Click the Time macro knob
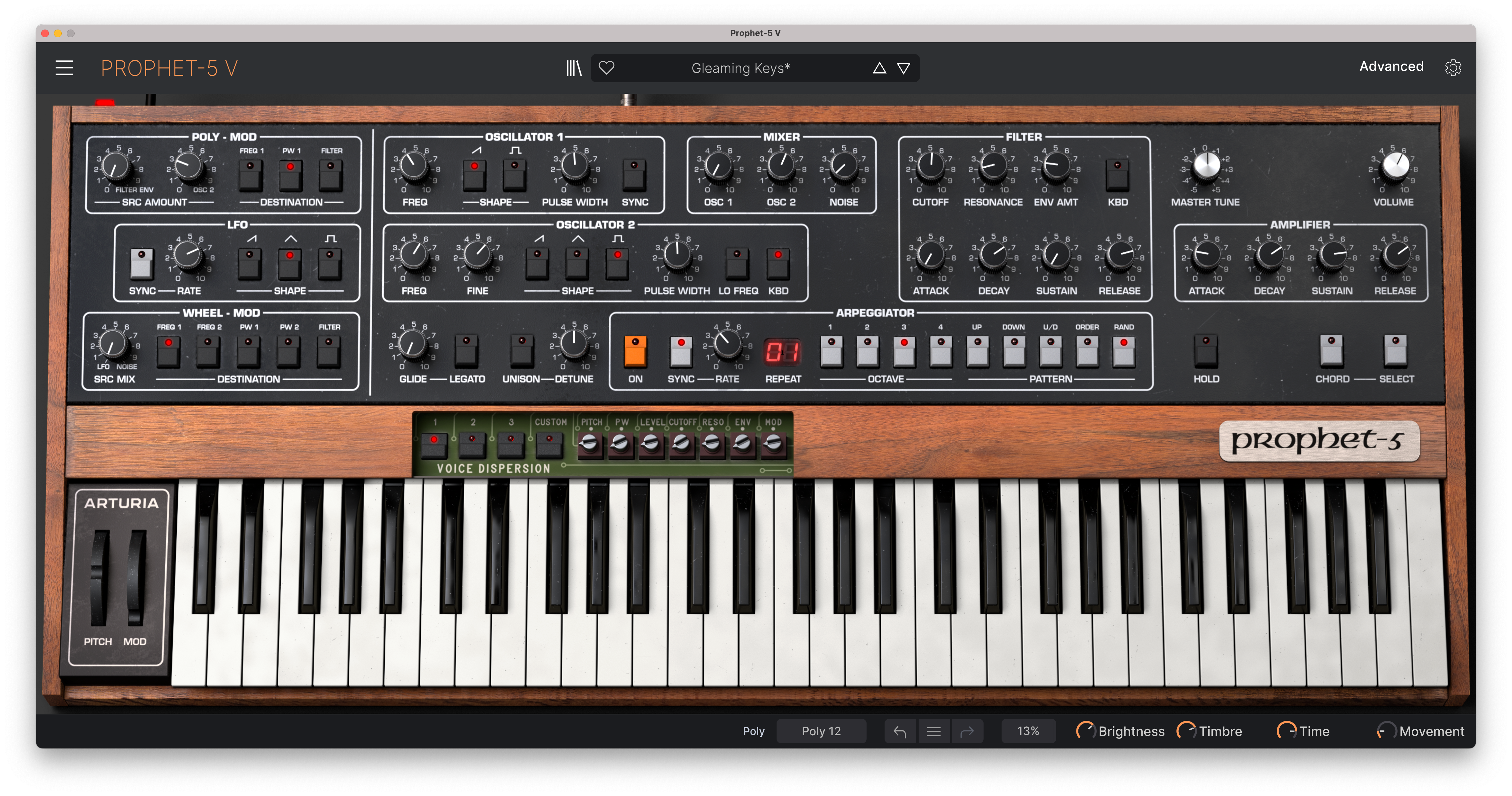The image size is (1512, 796). (x=1286, y=731)
